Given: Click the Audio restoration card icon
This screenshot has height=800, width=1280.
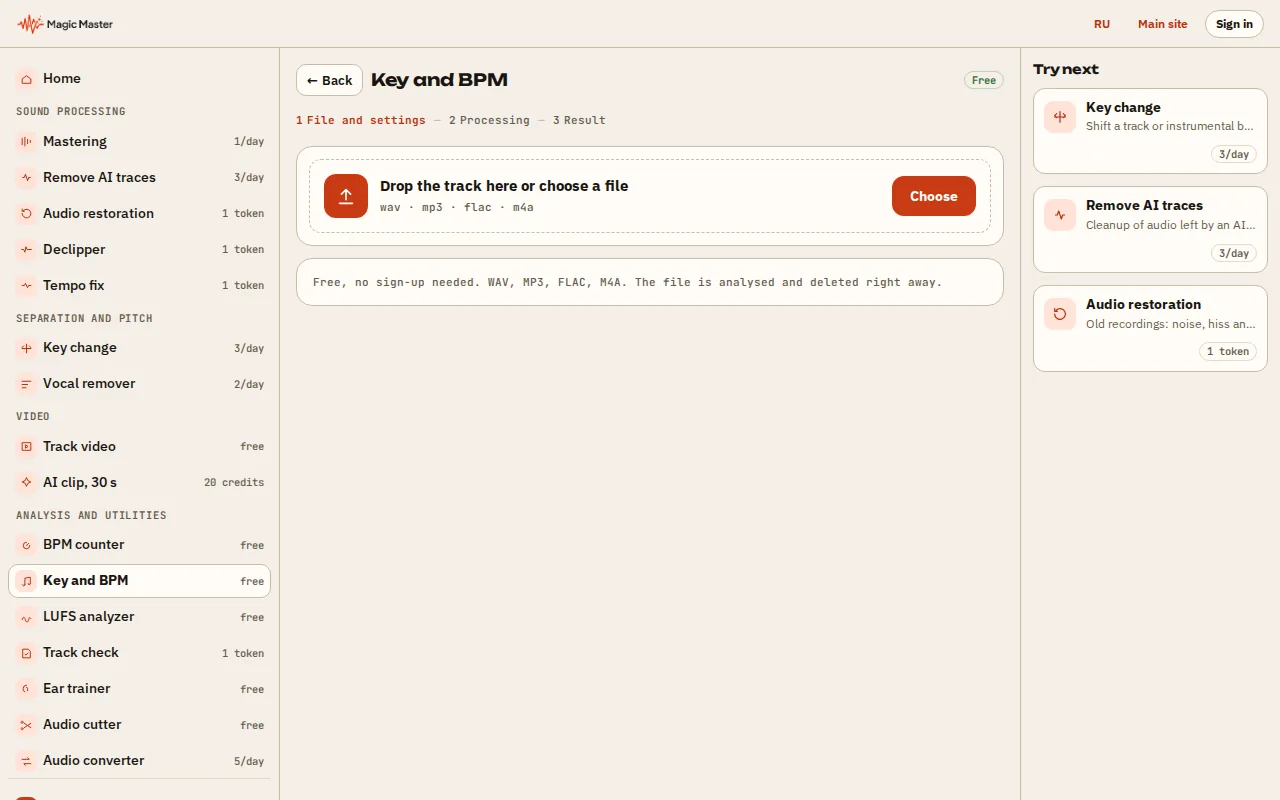Looking at the screenshot, I should tap(1060, 314).
